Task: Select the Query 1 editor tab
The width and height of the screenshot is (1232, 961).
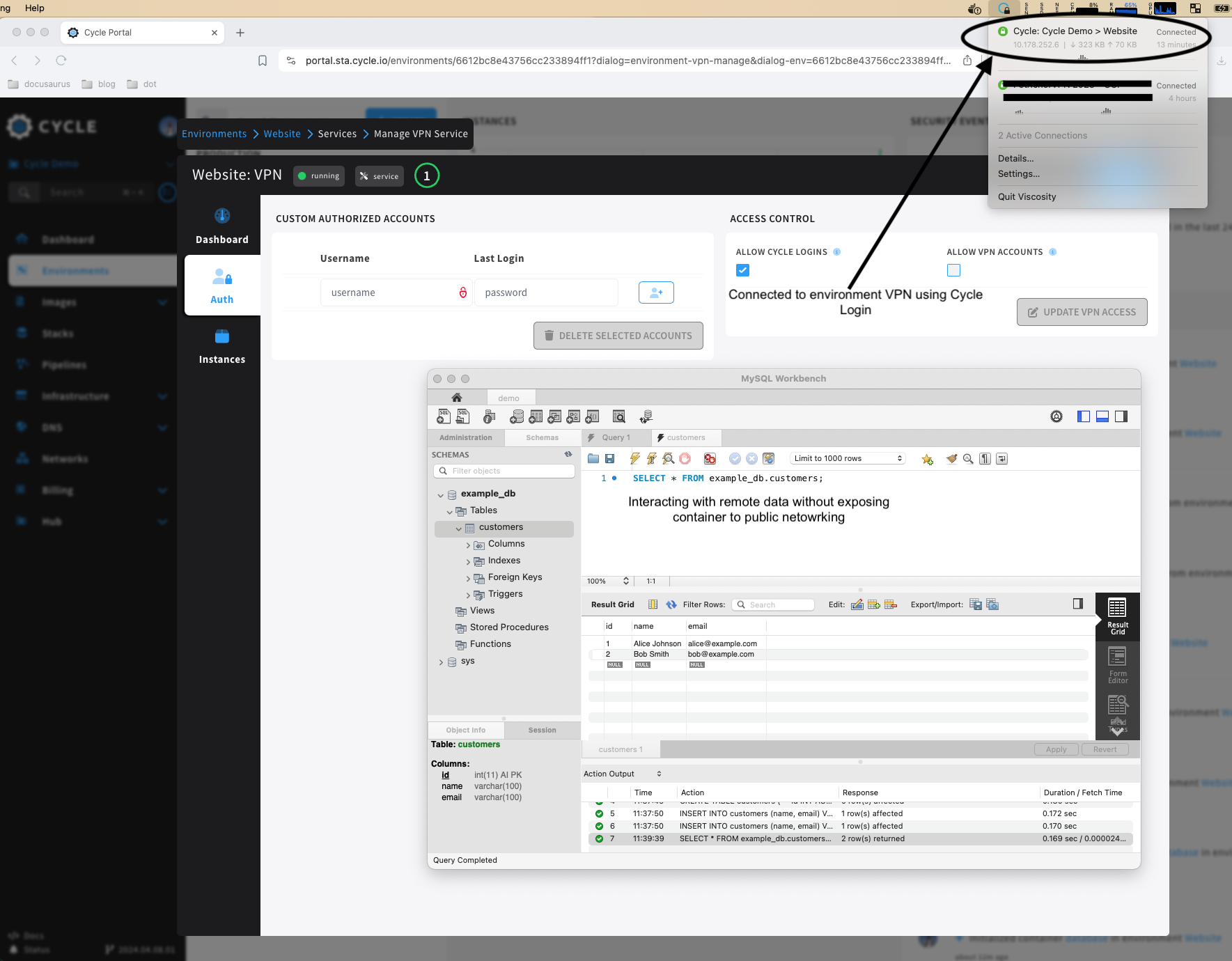Action: 616,437
